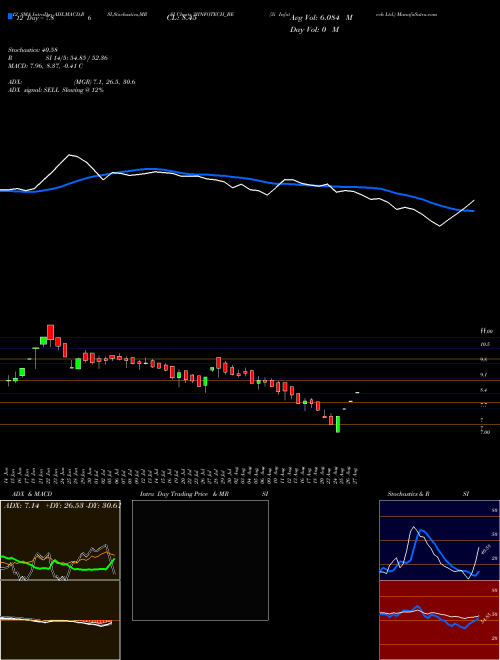Click the '(MGR) 7.1, 26.5, 30.6' ADX values
Viewport: 500px width, 660px height.
point(104,82)
